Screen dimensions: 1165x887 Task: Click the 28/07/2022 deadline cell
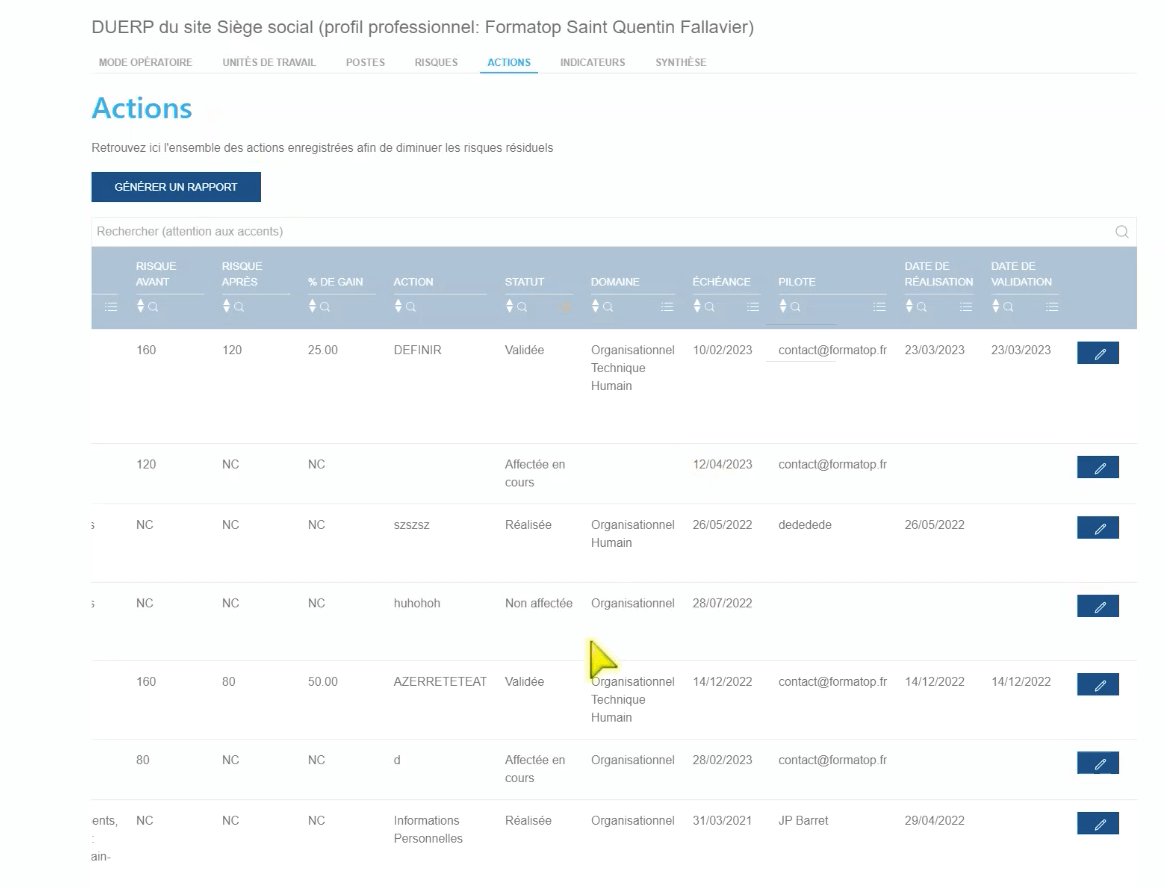[x=722, y=603]
